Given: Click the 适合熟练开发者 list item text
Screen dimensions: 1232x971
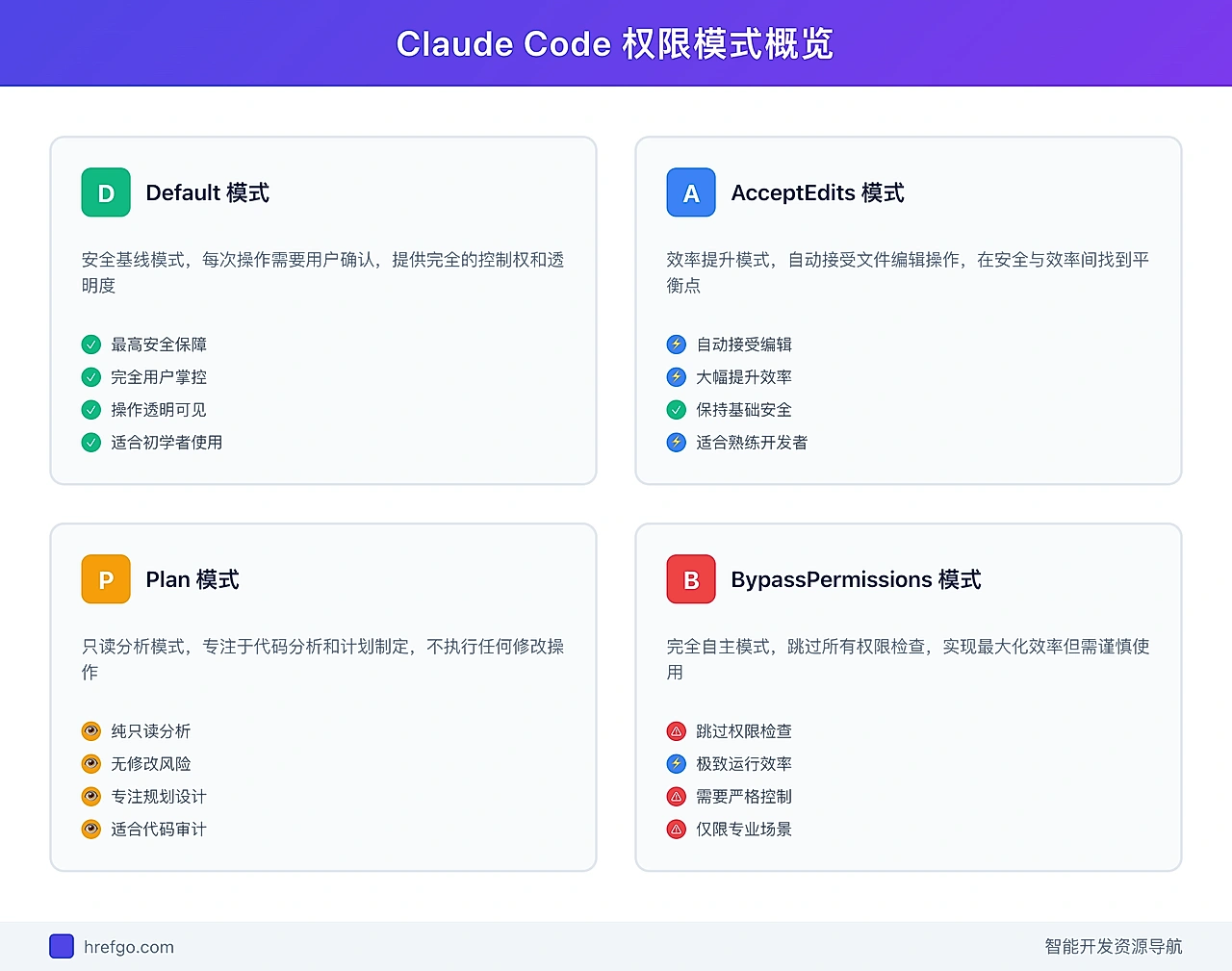Looking at the screenshot, I should [x=752, y=443].
